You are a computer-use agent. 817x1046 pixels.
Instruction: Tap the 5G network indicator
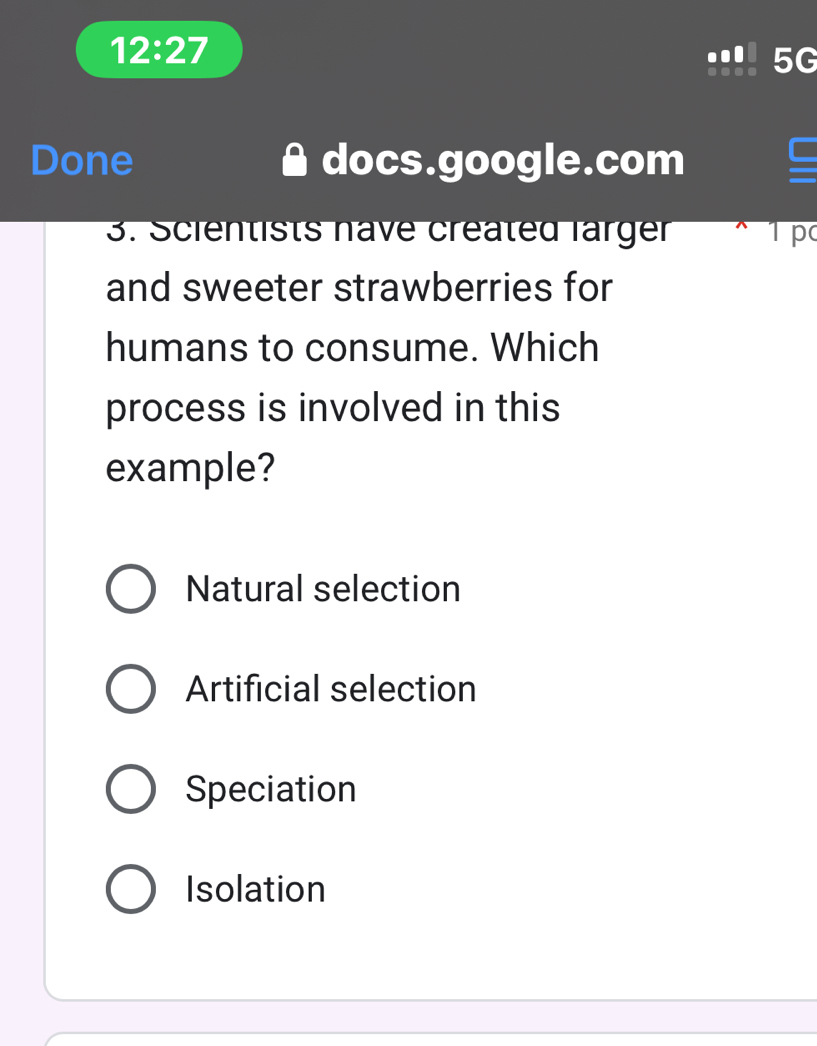click(795, 59)
